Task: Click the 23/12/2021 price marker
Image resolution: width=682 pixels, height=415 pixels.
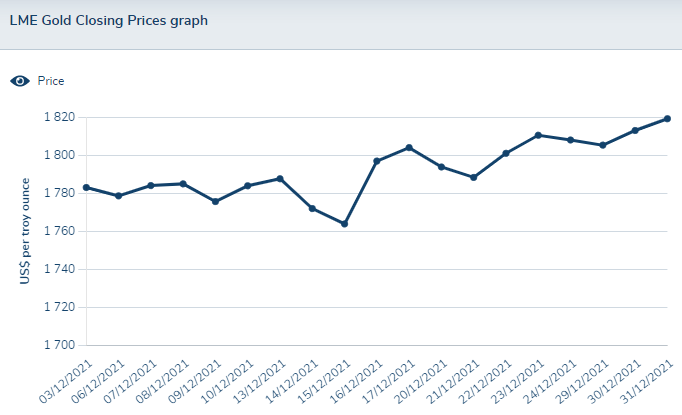Action: click(x=538, y=135)
